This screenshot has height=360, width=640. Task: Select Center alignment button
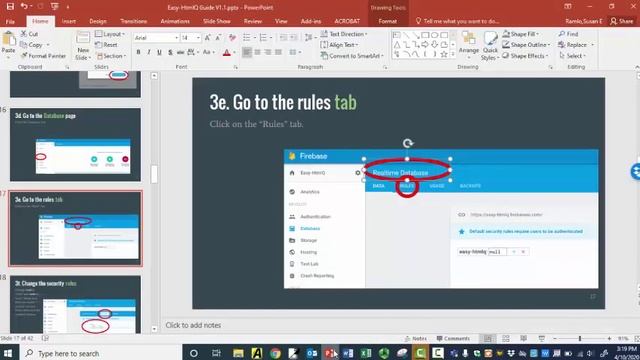(257, 52)
